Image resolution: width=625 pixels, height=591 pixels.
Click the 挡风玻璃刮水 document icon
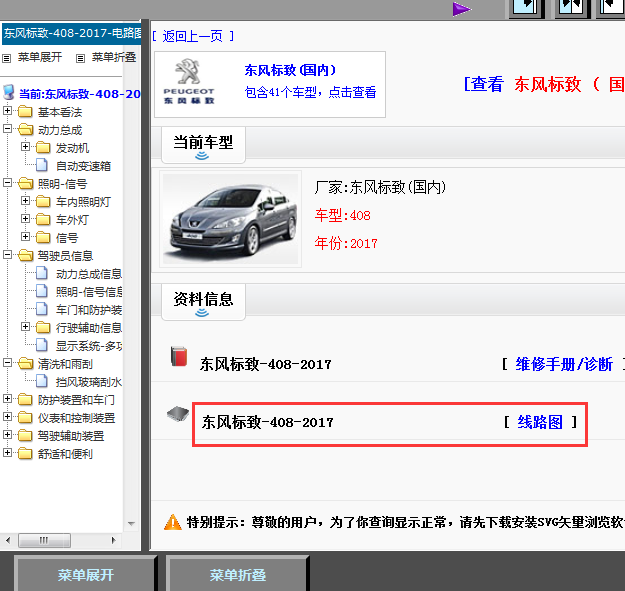42,381
